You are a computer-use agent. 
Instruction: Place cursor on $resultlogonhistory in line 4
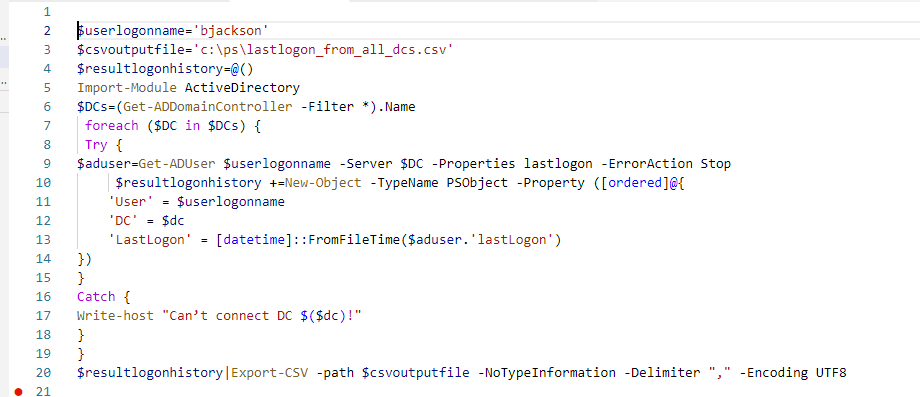(x=149, y=69)
